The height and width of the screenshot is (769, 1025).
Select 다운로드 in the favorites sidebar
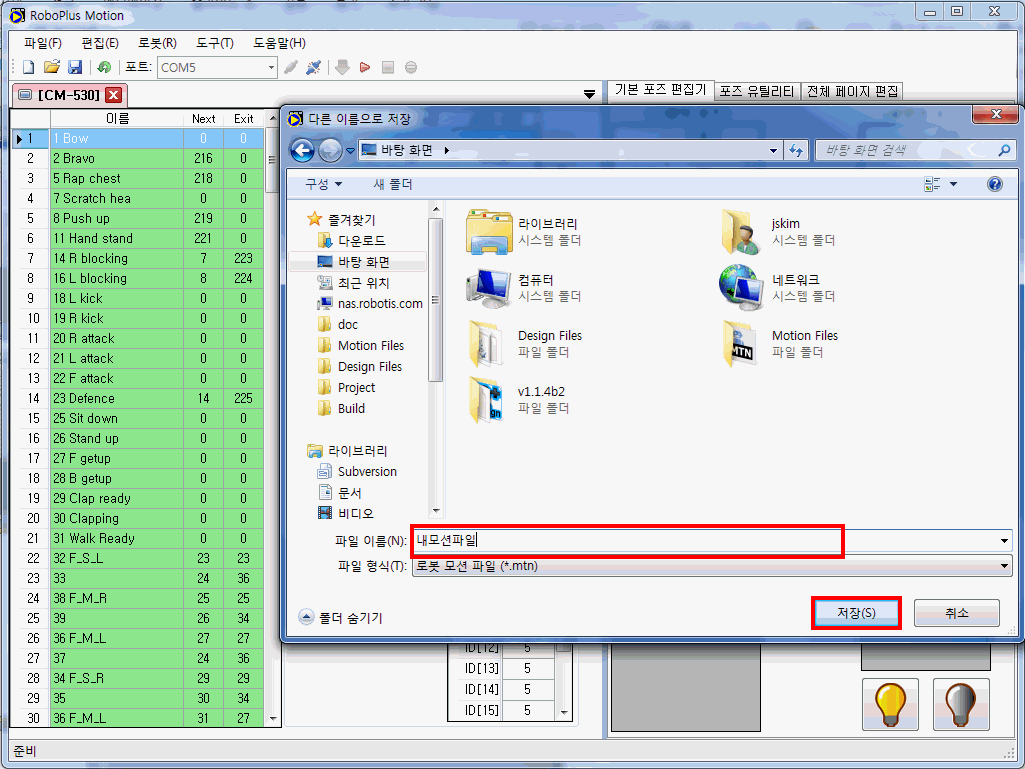tap(362, 241)
